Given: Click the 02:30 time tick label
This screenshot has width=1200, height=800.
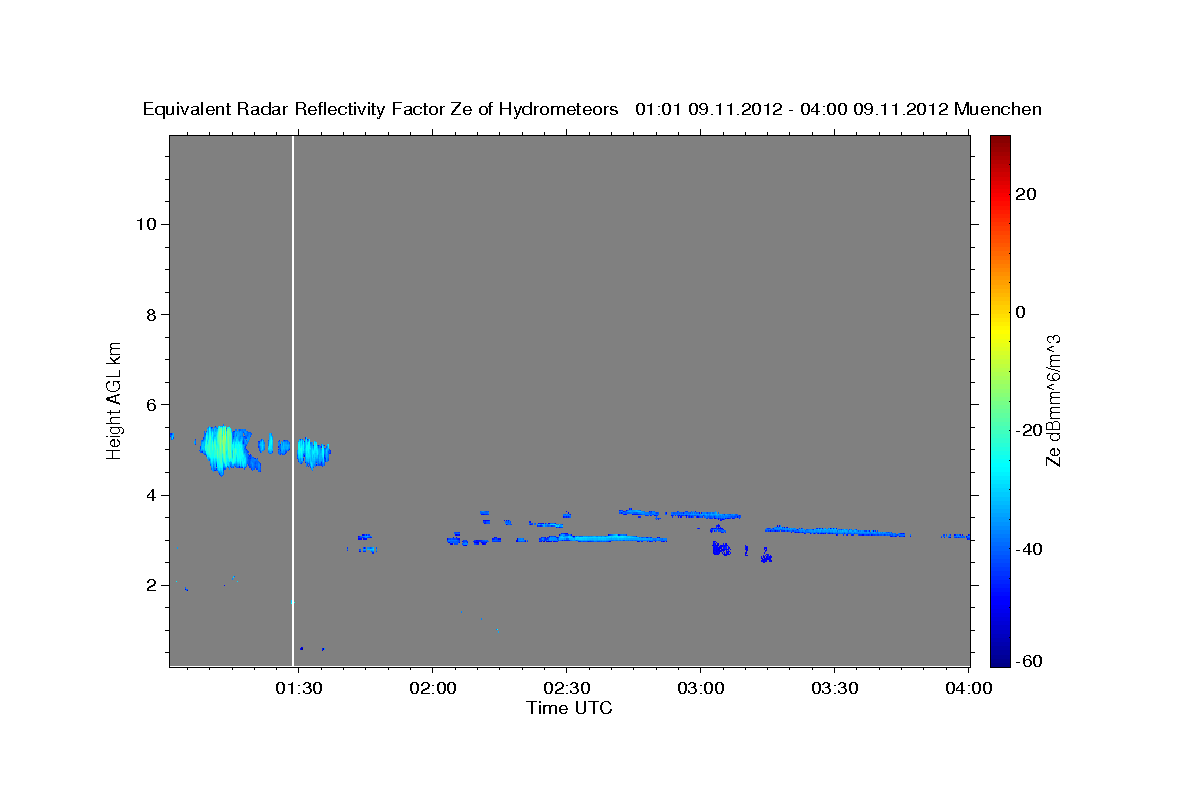Looking at the screenshot, I should click(x=567, y=688).
